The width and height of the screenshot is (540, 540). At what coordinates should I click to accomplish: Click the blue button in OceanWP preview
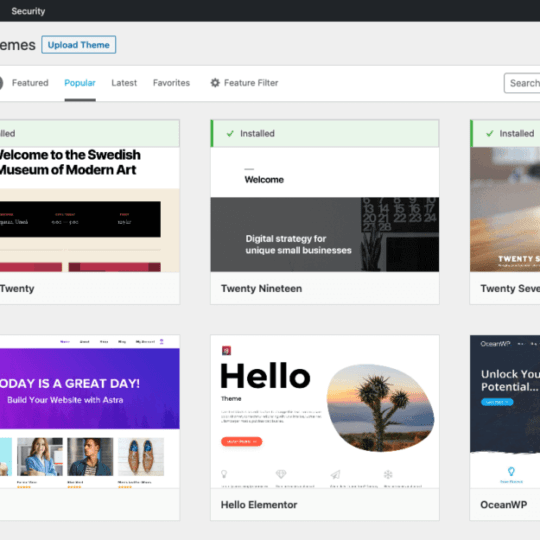point(497,402)
